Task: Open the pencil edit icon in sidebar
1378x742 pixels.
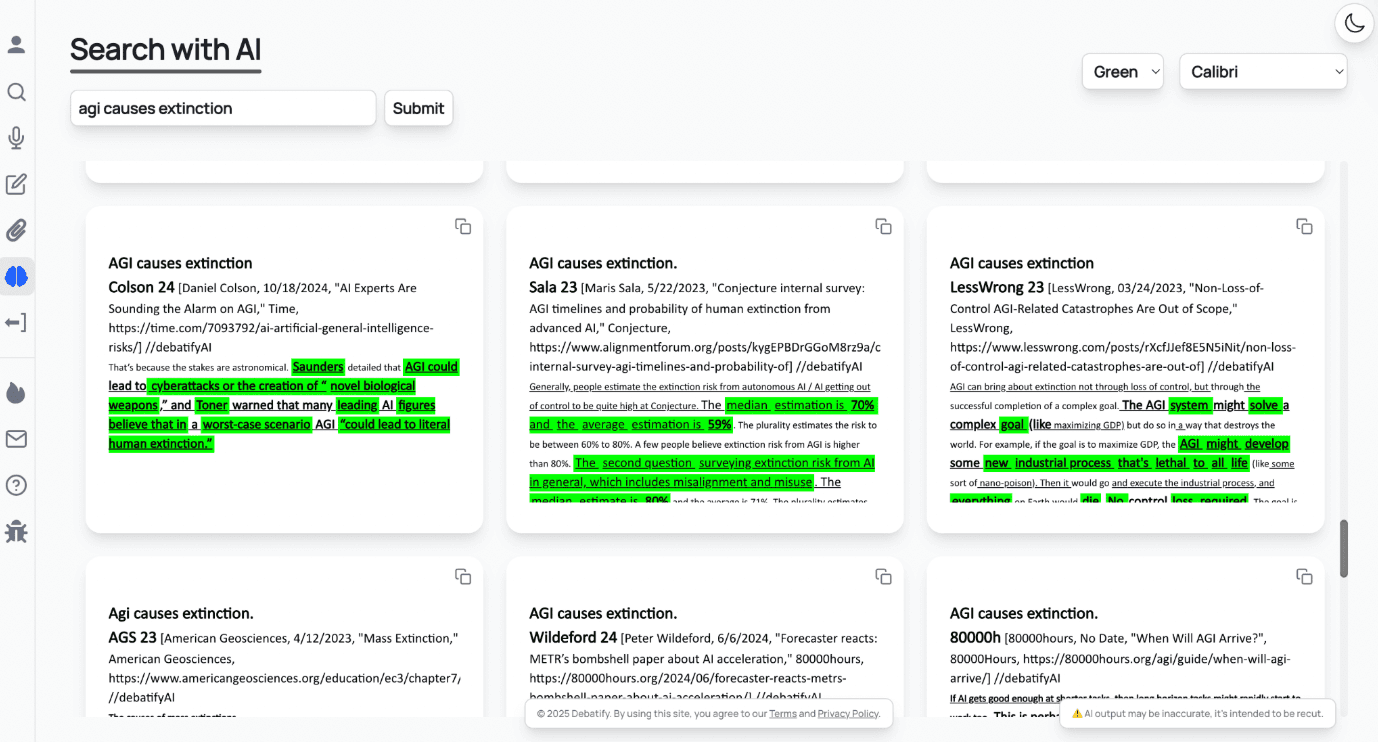Action: coord(16,184)
